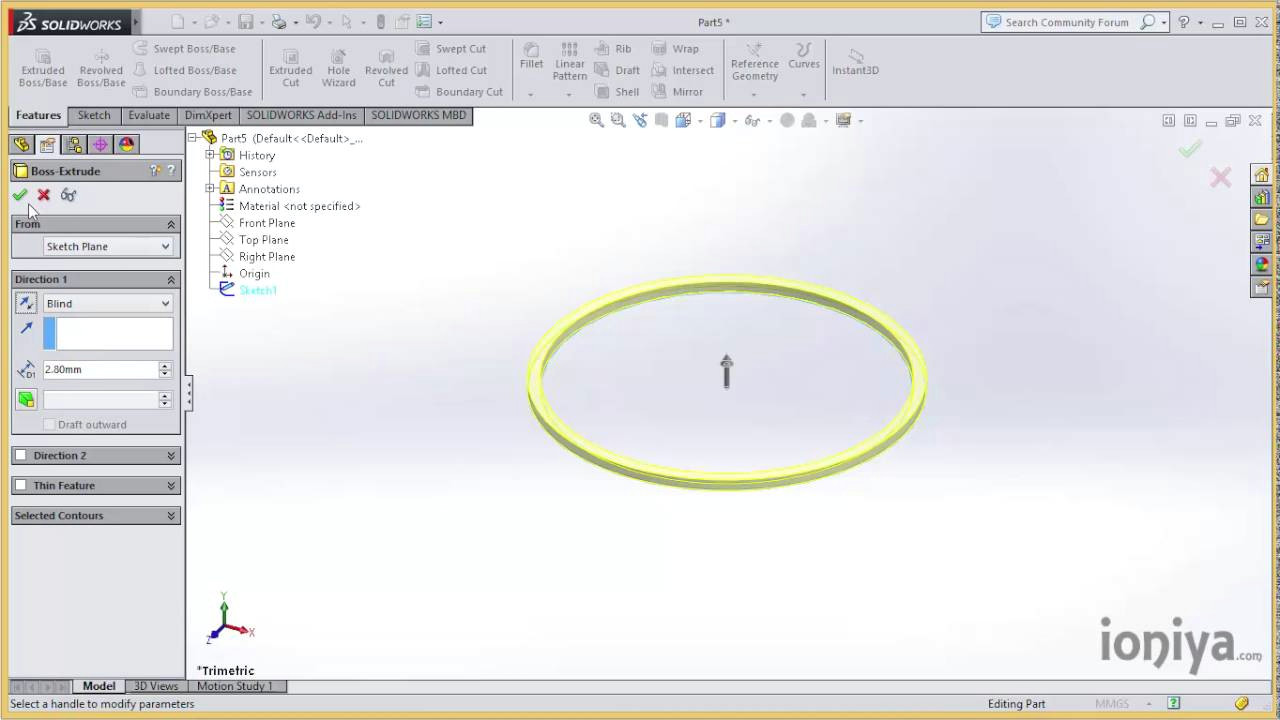Expand History node in feature tree
This screenshot has height=720, width=1280.
point(210,155)
